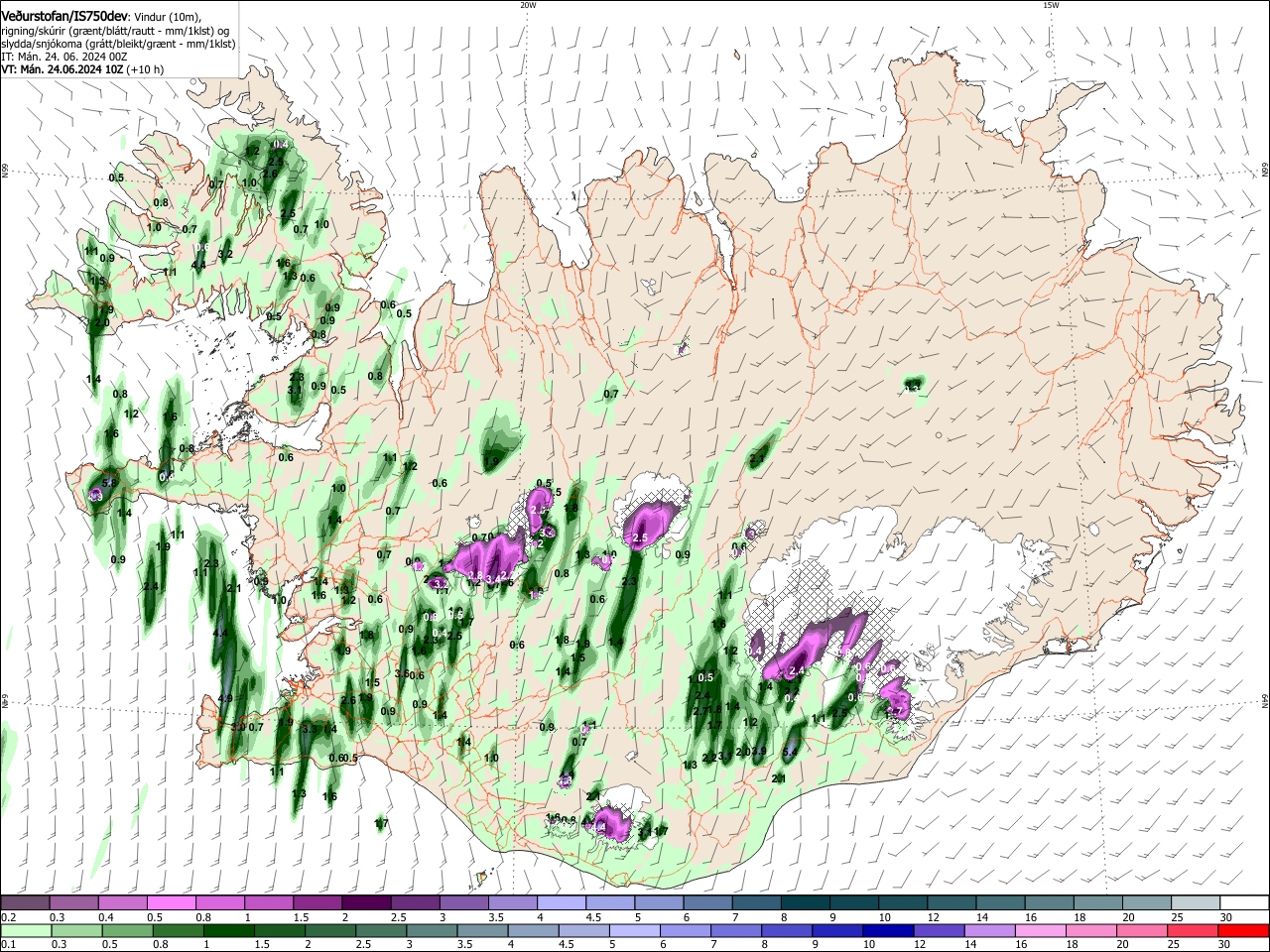Pick the lightest green swatch after 0.1, lower row
Screen dimensions: 1270x952
click(26, 931)
